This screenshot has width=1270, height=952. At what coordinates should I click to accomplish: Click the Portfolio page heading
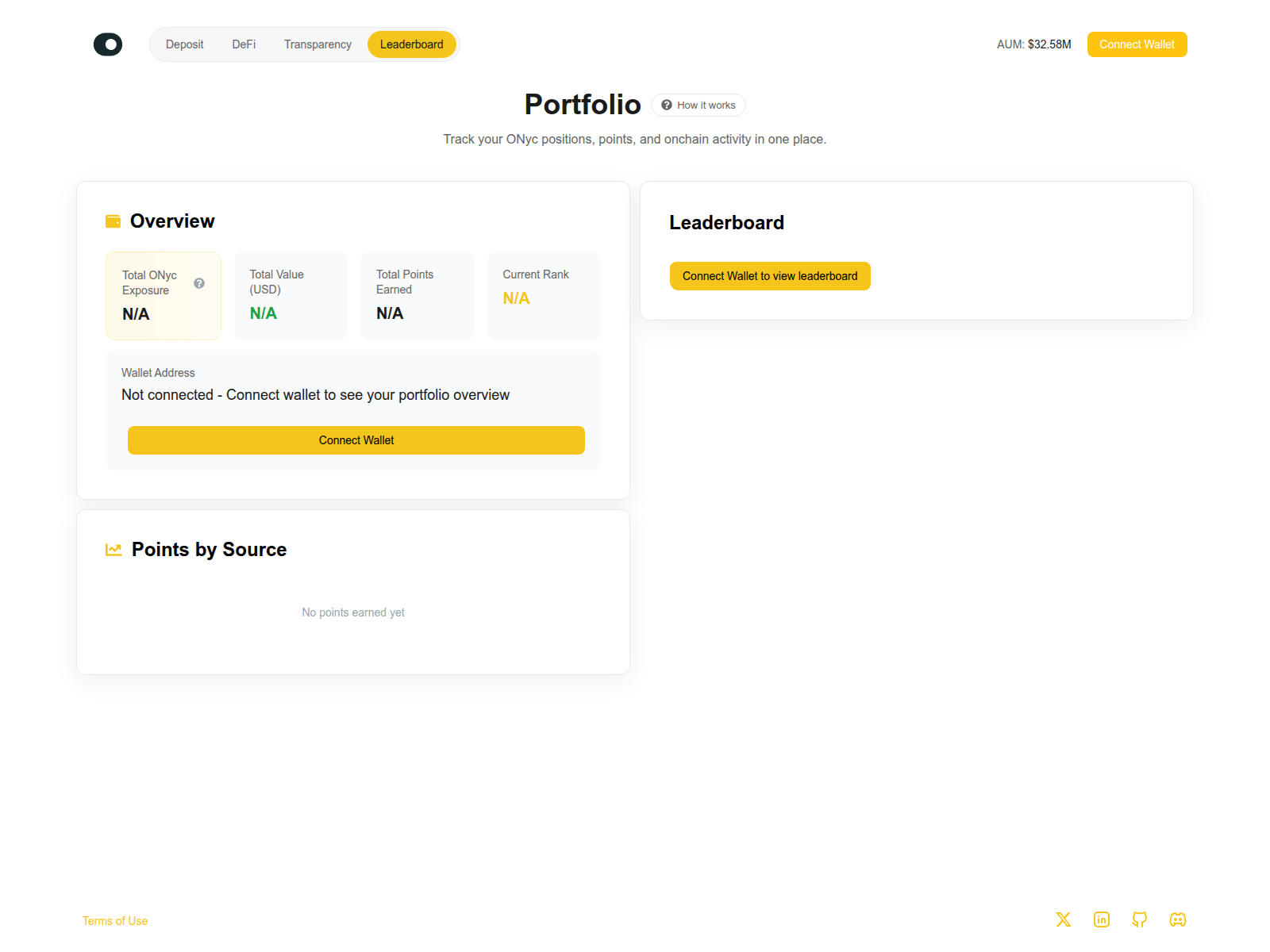click(x=583, y=105)
